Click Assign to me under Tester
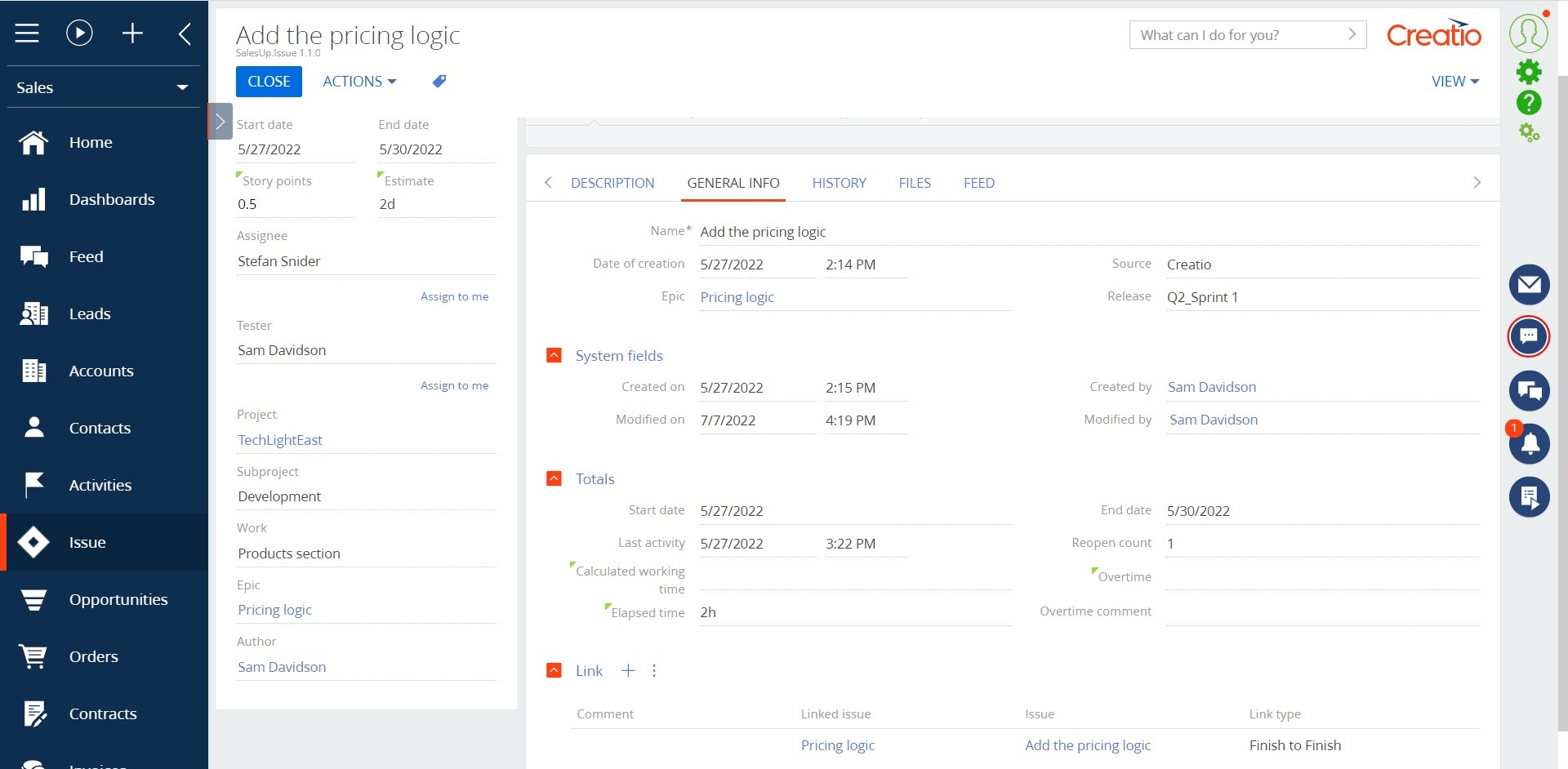 pyautogui.click(x=454, y=384)
